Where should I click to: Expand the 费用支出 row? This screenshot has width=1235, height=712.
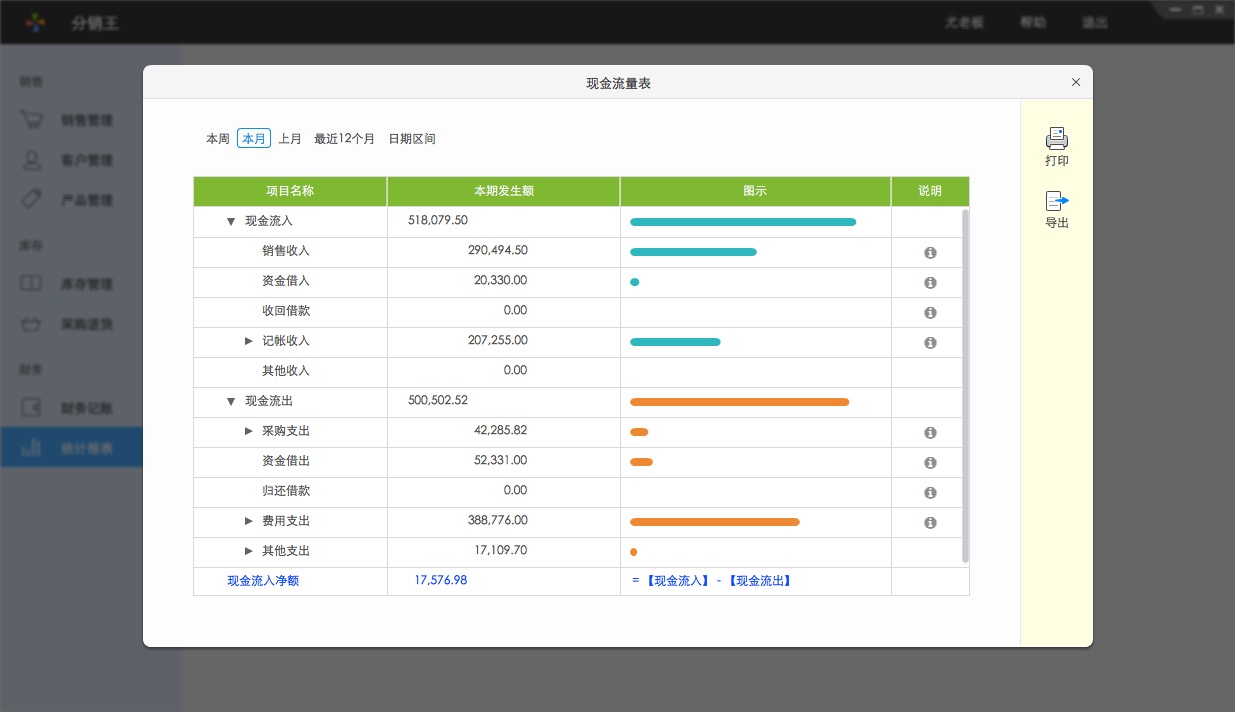(249, 521)
